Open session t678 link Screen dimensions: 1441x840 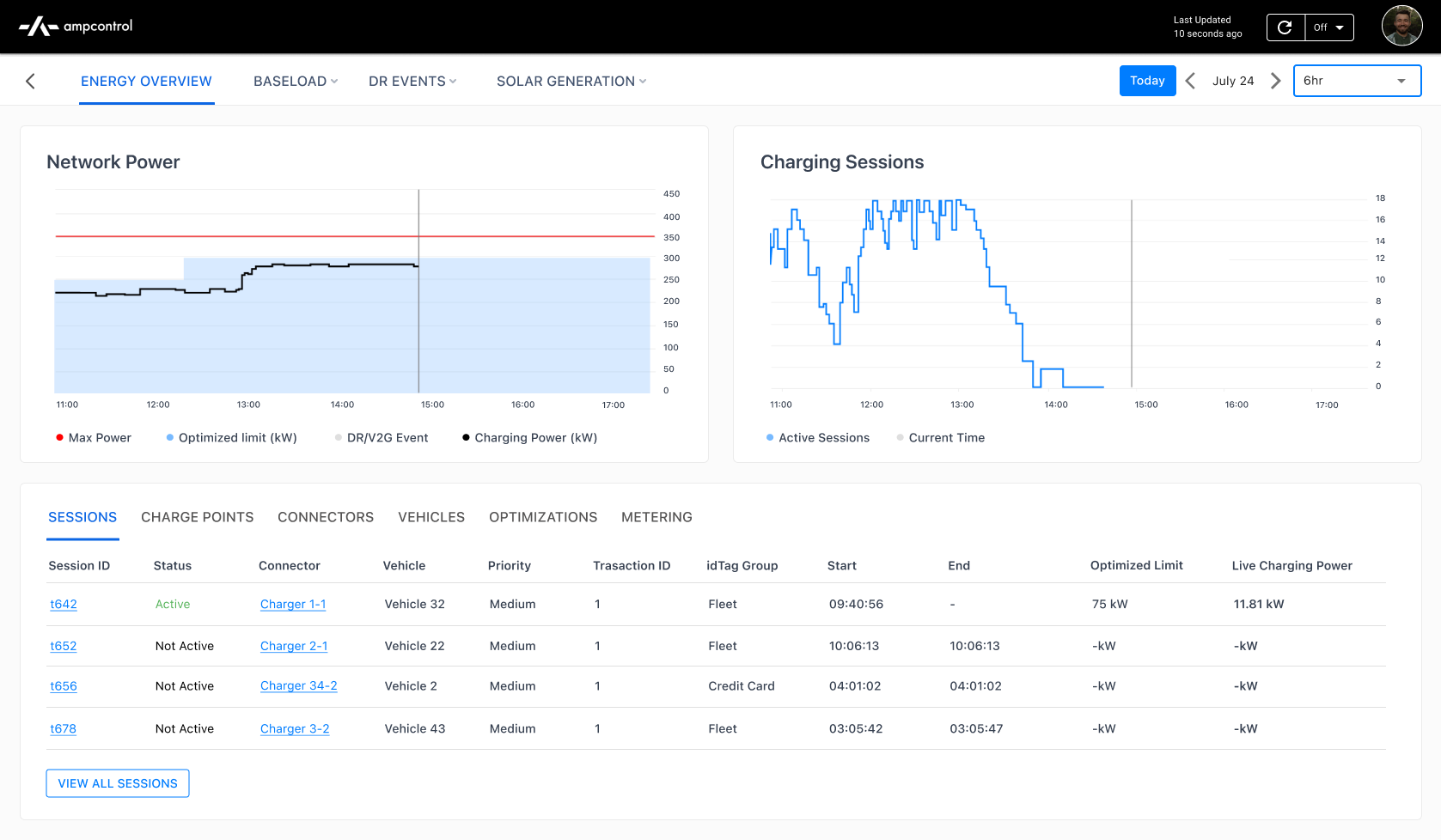64,729
